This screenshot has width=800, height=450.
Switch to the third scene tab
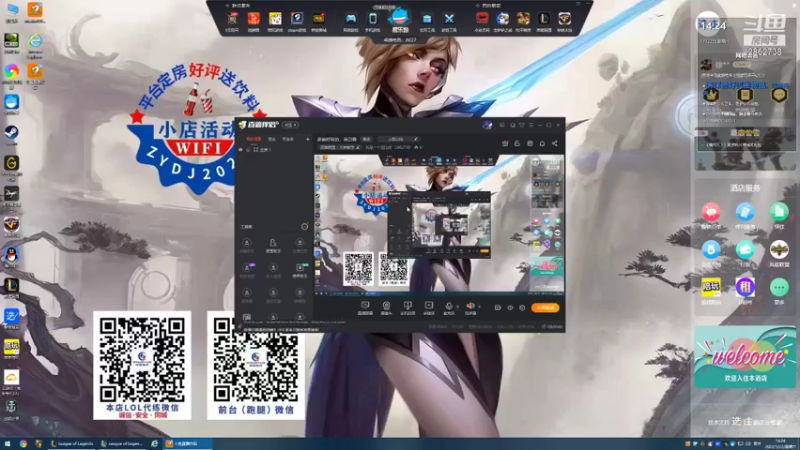click(288, 139)
